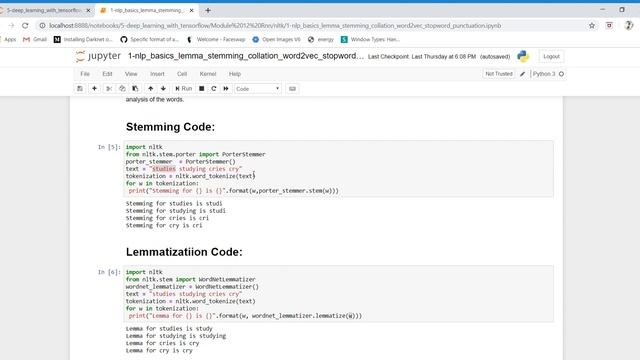Bookmark this page with star icon
The height and width of the screenshot is (360, 640).
(592, 25)
